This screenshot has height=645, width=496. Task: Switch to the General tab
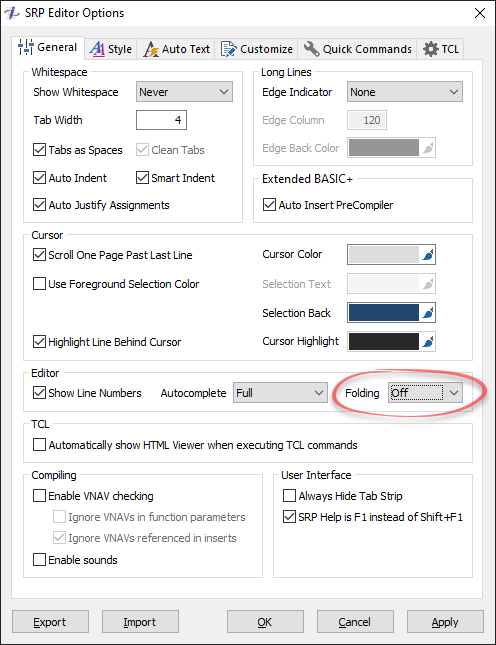tap(48, 48)
